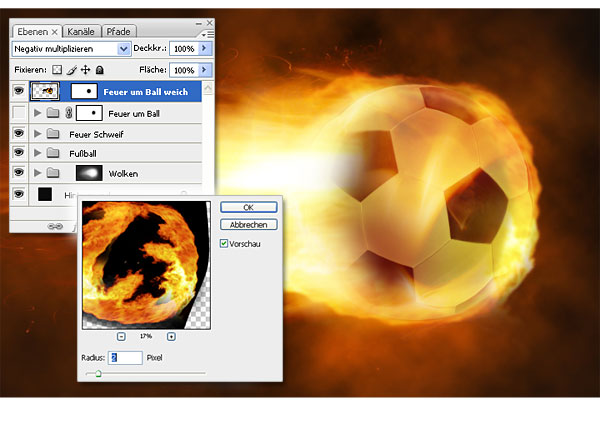The image size is (600, 427).
Task: Toggle lock all padlock icon
Action: 99,70
